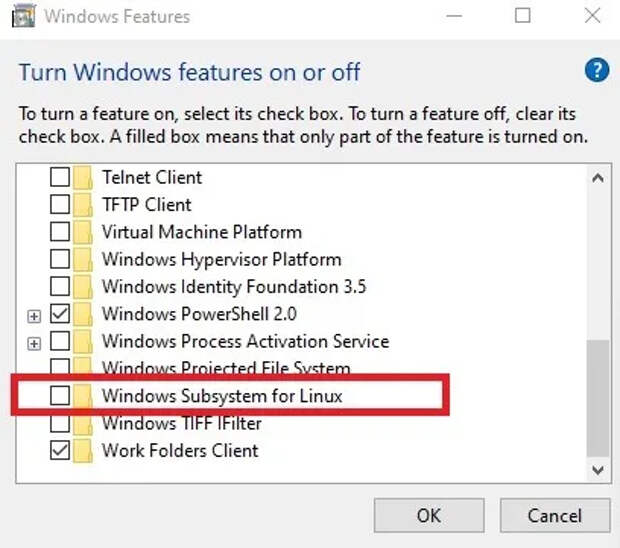Click the Windows Features title bar icon

[x=24, y=16]
